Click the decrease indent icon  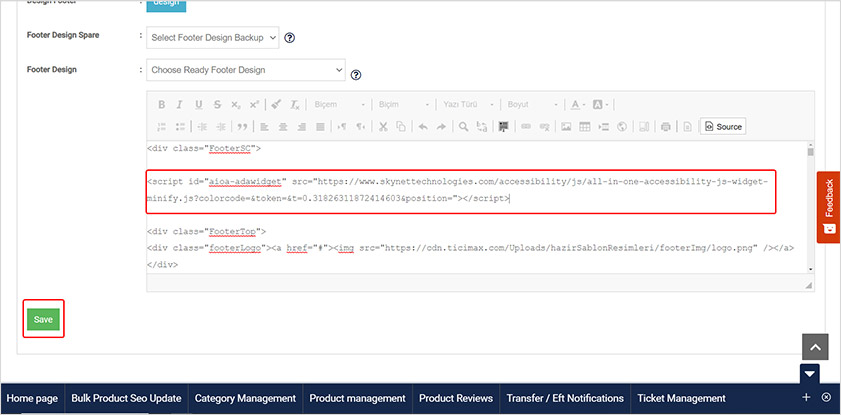tap(202, 127)
